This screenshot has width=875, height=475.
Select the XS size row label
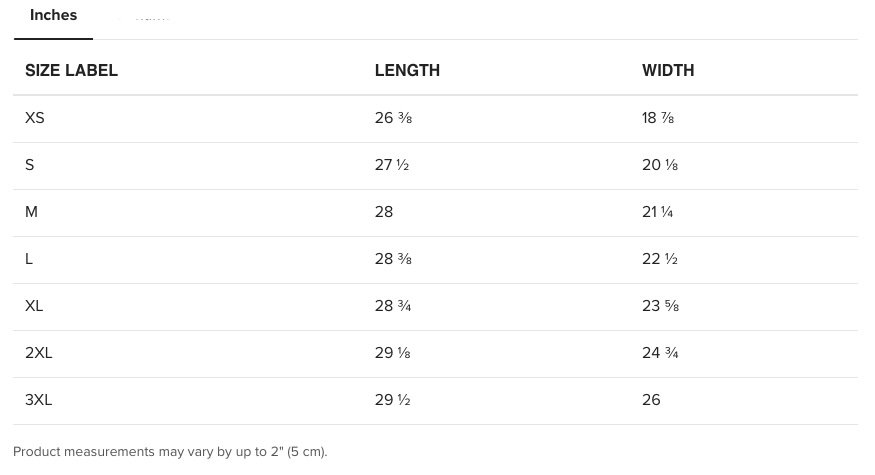[x=35, y=118]
